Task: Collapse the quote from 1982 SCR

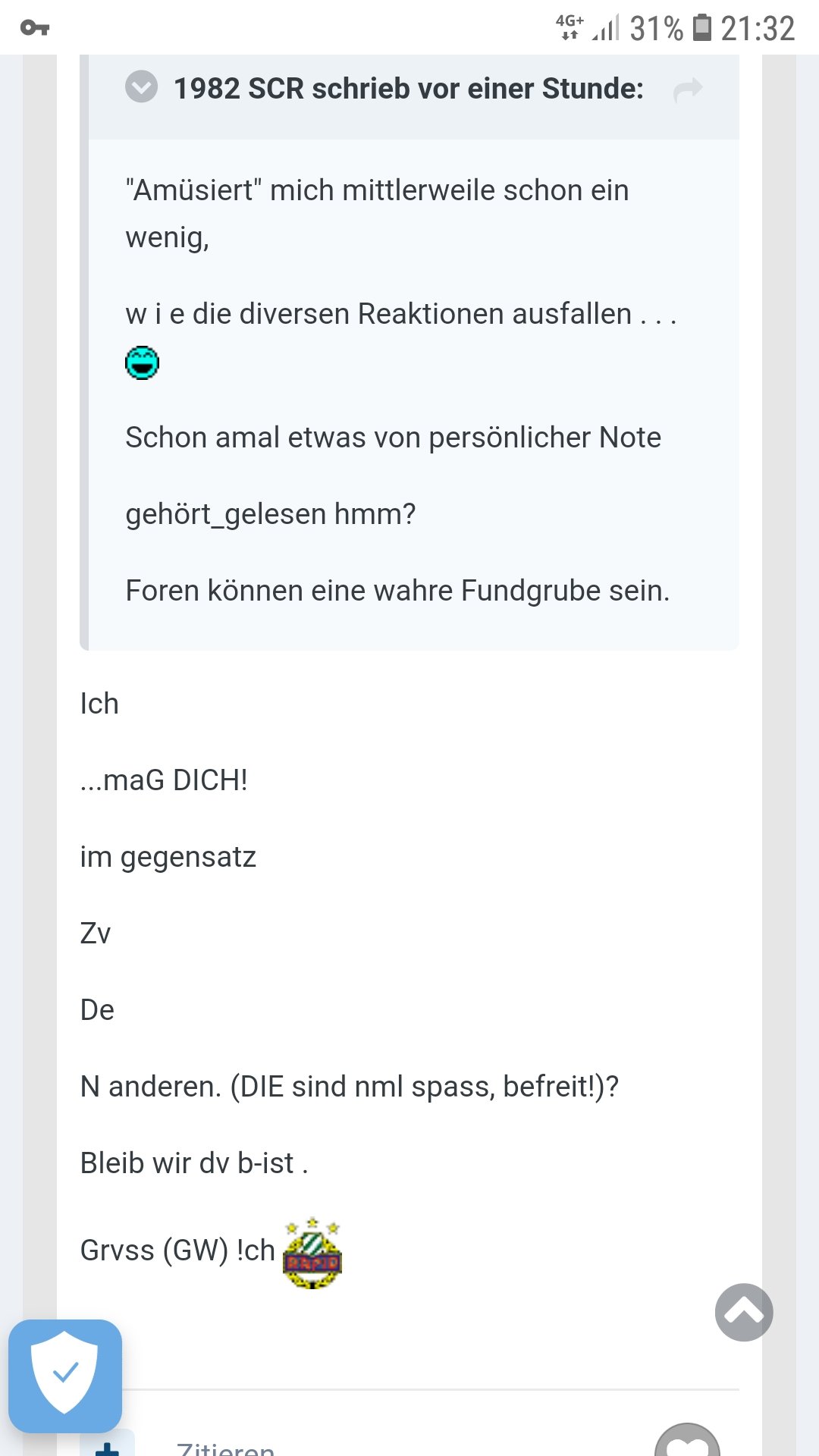Action: (141, 86)
